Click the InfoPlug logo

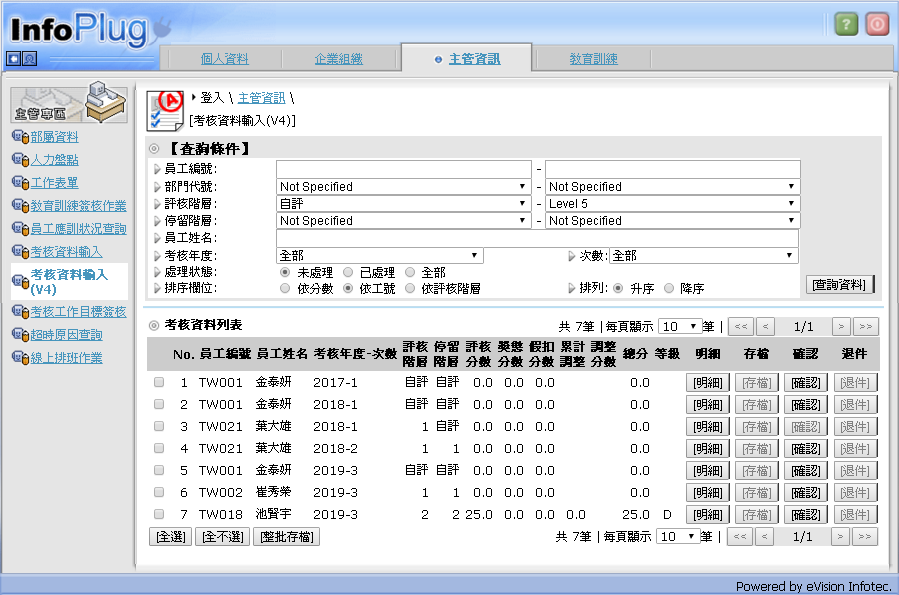tap(89, 30)
